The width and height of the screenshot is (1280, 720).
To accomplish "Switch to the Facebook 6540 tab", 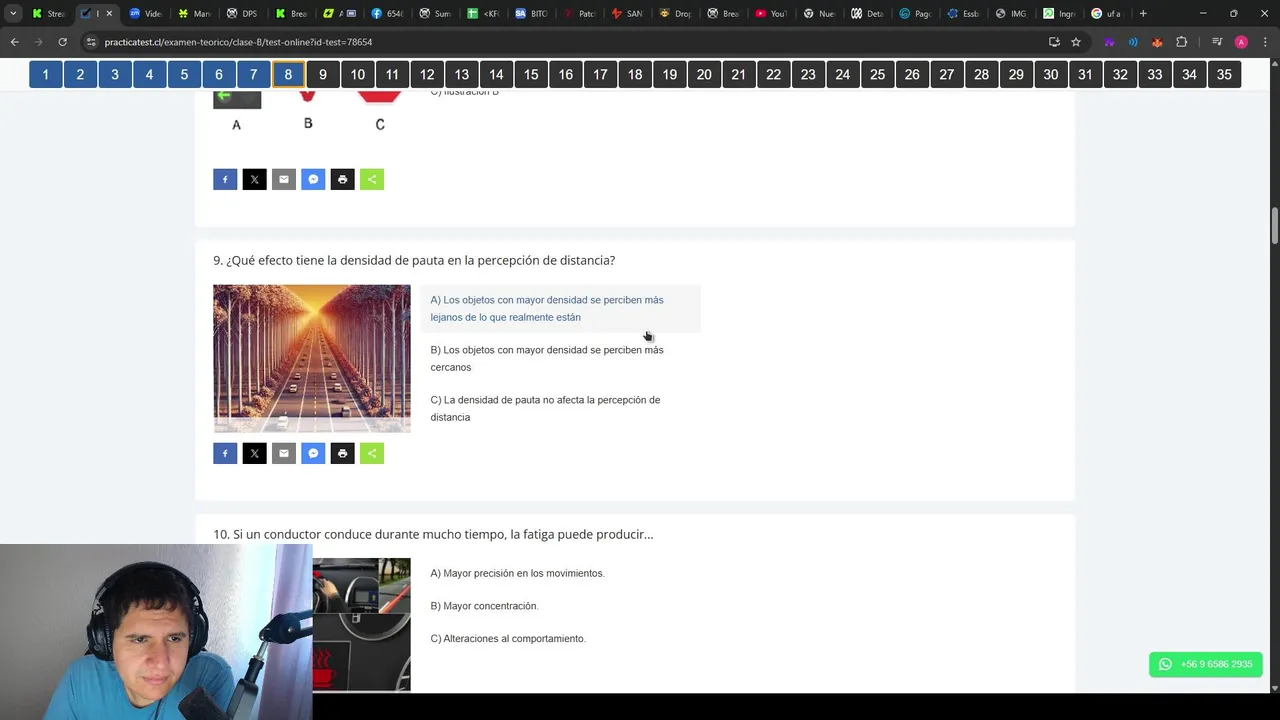I will point(387,14).
